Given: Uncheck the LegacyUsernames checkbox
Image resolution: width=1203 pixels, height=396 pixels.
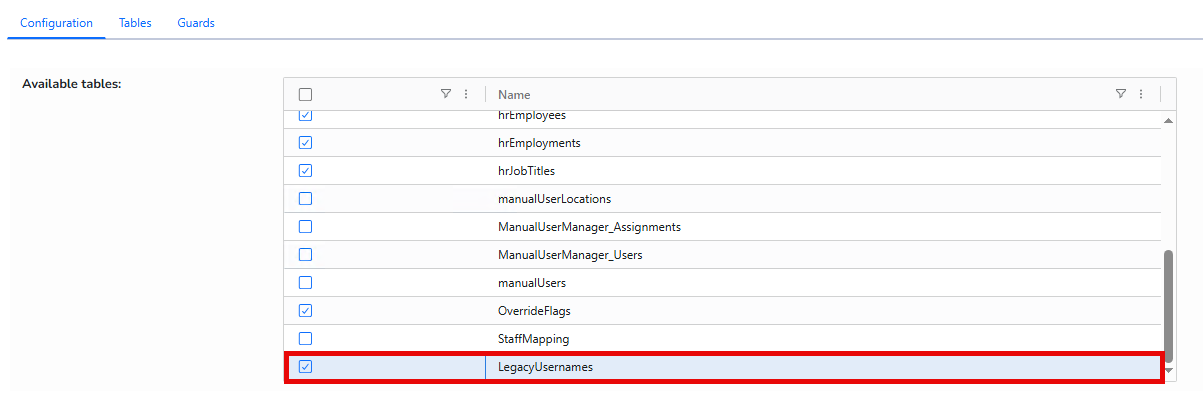Looking at the screenshot, I should (x=306, y=367).
